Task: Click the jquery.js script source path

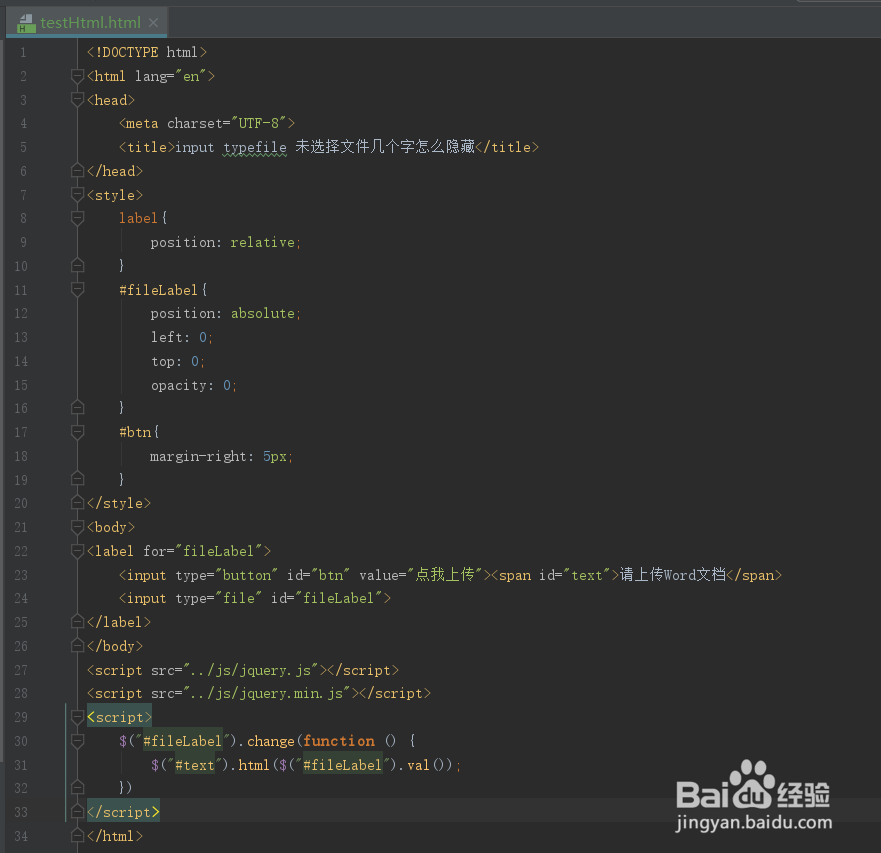Action: click(x=251, y=670)
